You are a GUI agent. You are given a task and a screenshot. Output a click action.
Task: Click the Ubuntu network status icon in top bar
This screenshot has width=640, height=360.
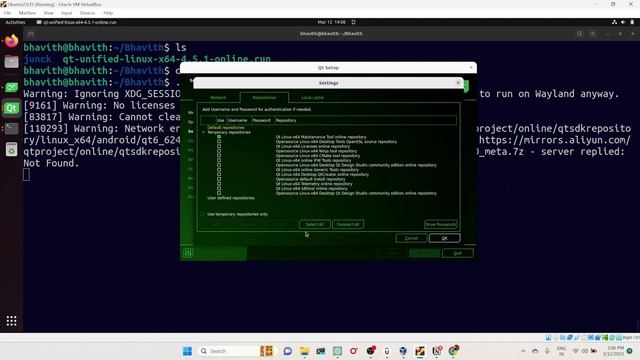(x=614, y=22)
